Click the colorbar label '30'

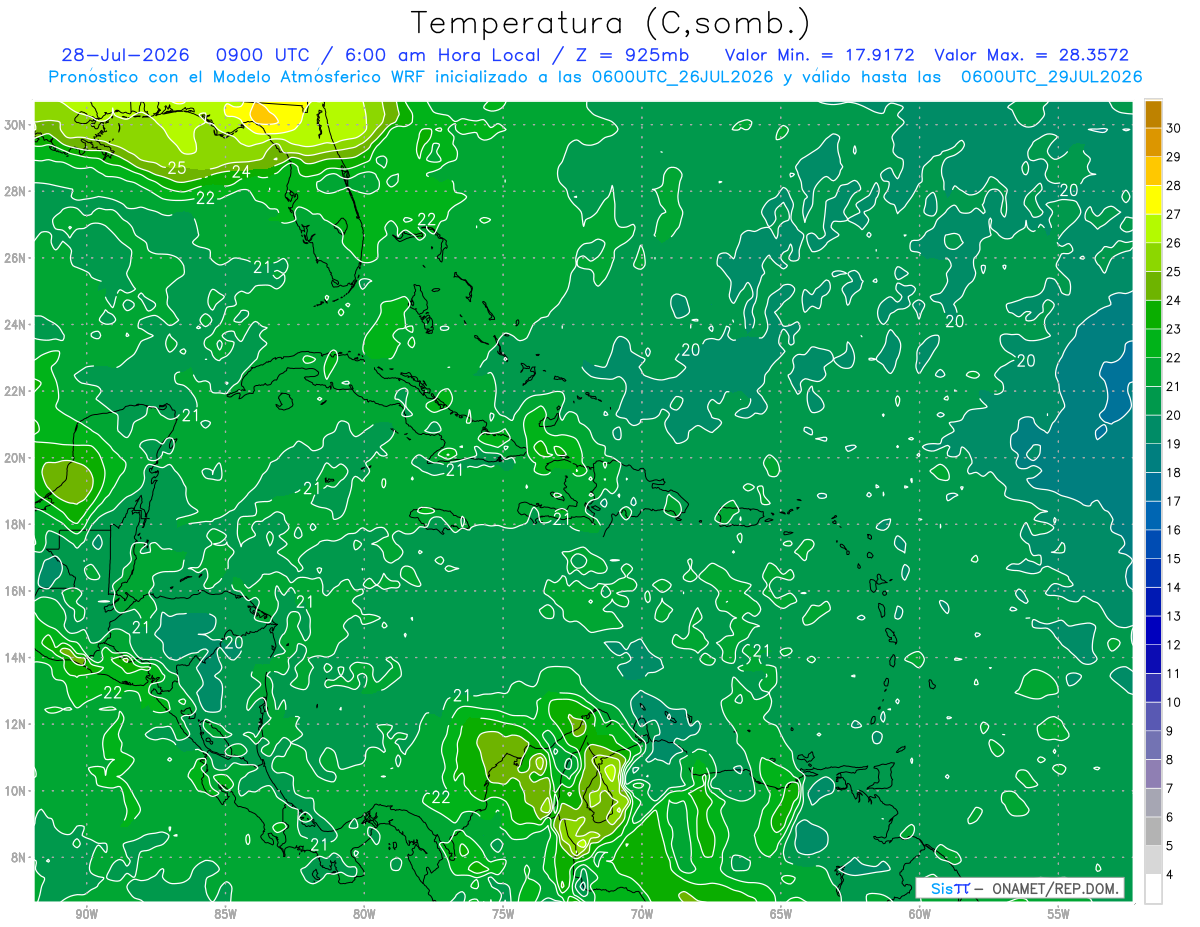(x=1174, y=128)
